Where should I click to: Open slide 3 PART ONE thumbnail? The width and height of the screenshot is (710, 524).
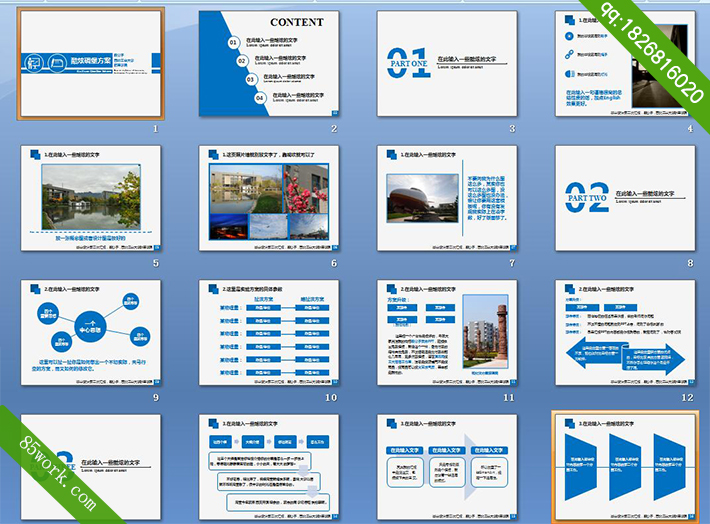click(x=447, y=63)
